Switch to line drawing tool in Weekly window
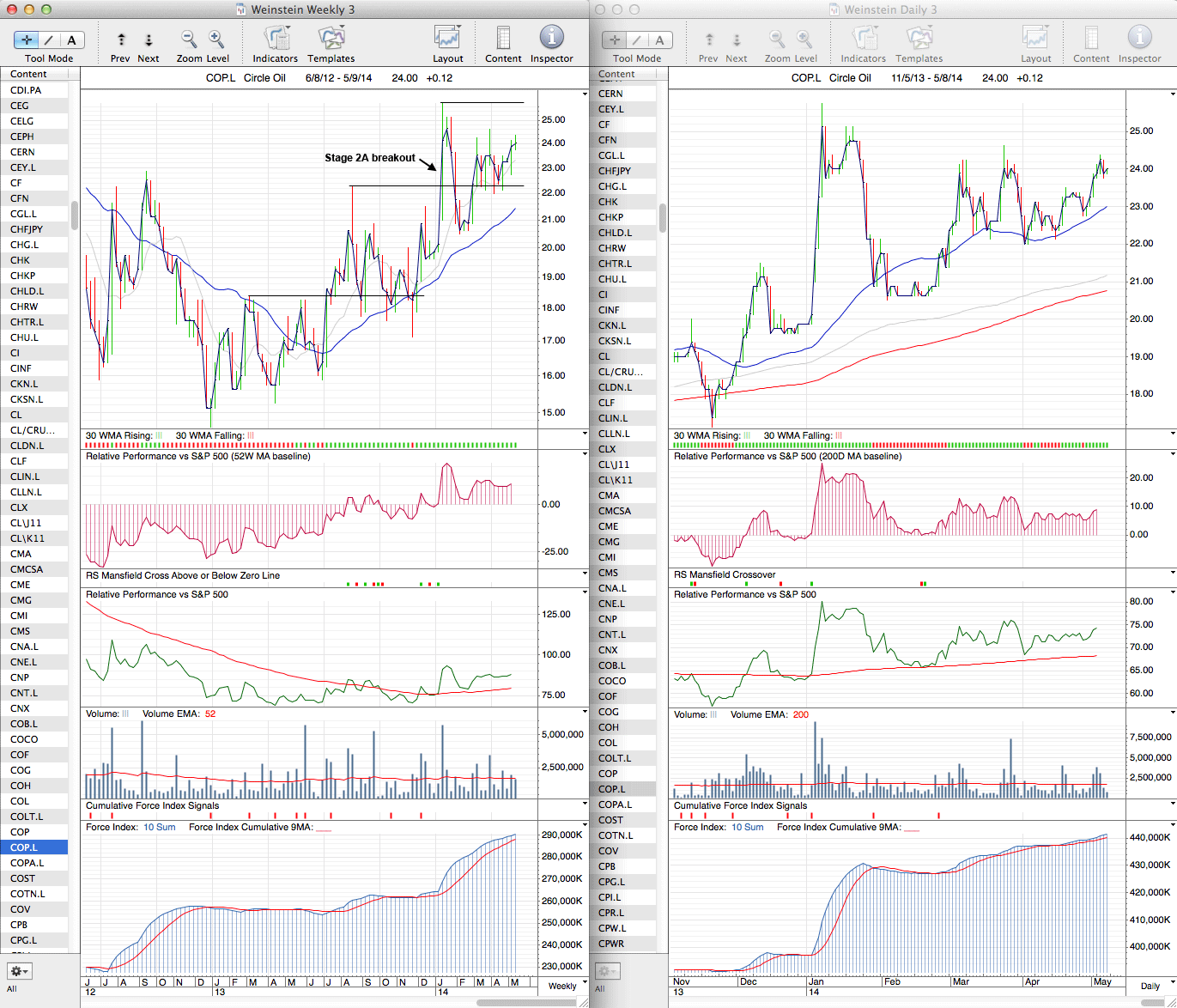This screenshot has width=1177, height=1008. coord(49,39)
